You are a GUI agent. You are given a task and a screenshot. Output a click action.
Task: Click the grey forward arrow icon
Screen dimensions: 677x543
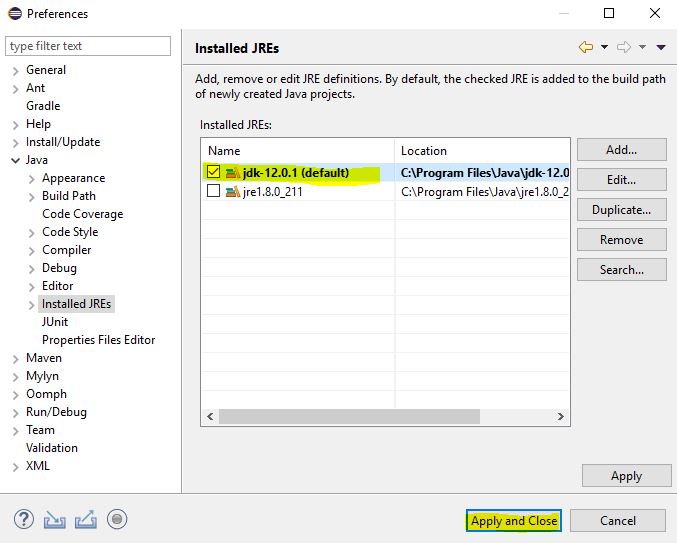pyautogui.click(x=624, y=47)
